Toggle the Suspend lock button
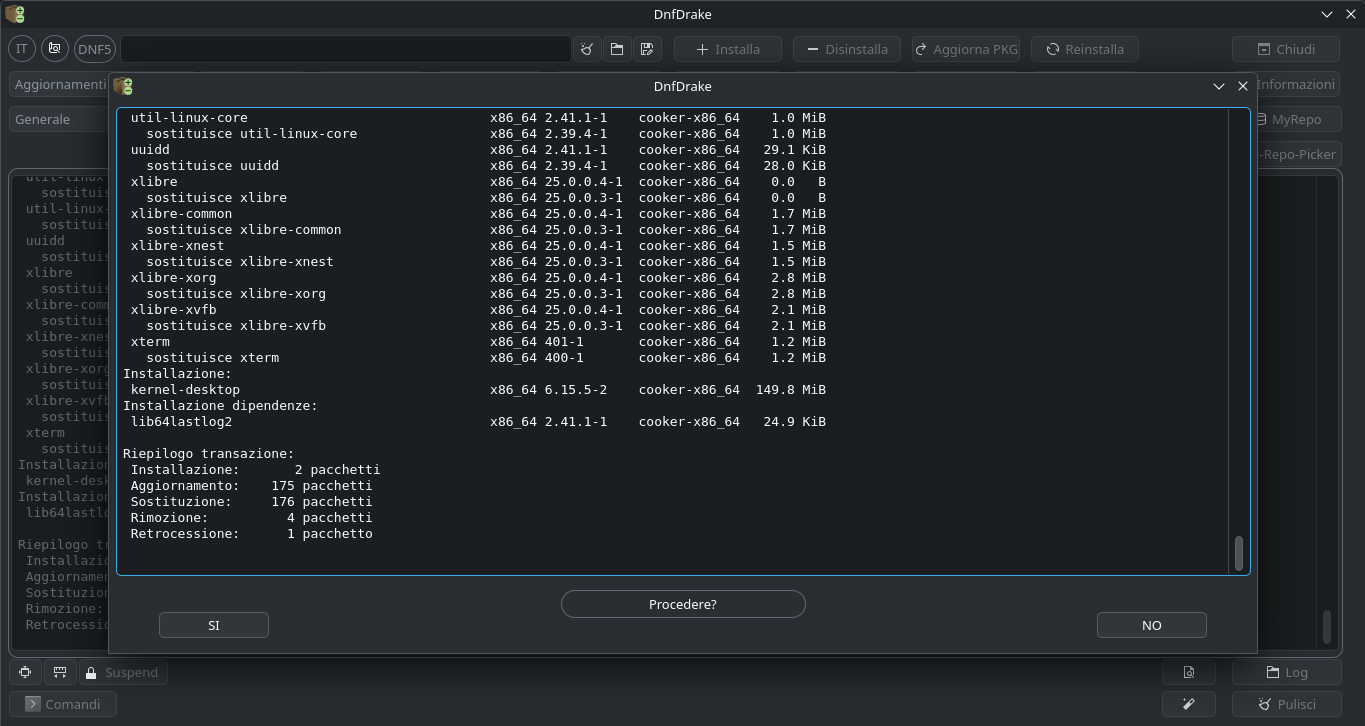 click(122, 672)
